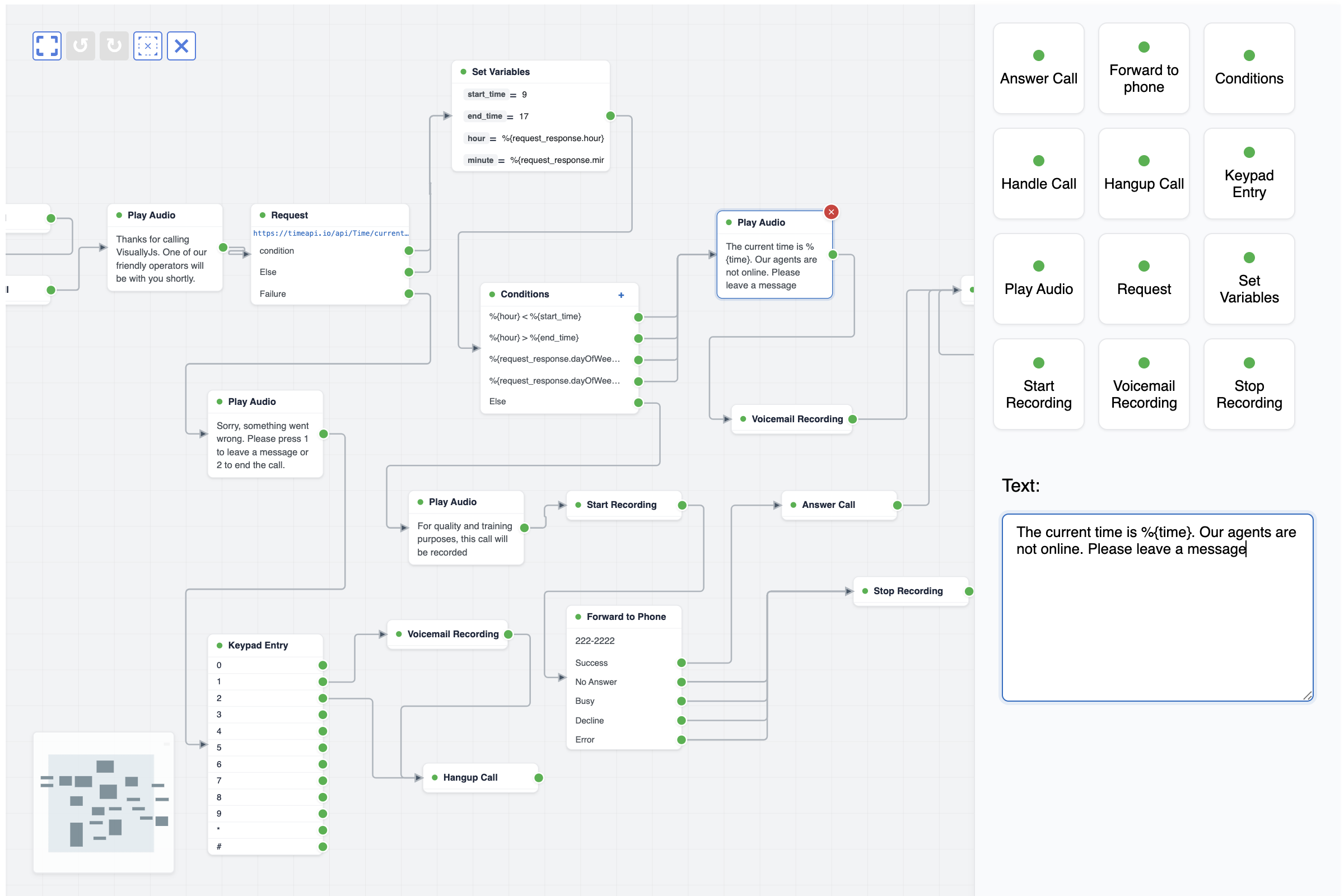Click the minimap overview thumbnail
The height and width of the screenshot is (896, 1344).
click(104, 804)
